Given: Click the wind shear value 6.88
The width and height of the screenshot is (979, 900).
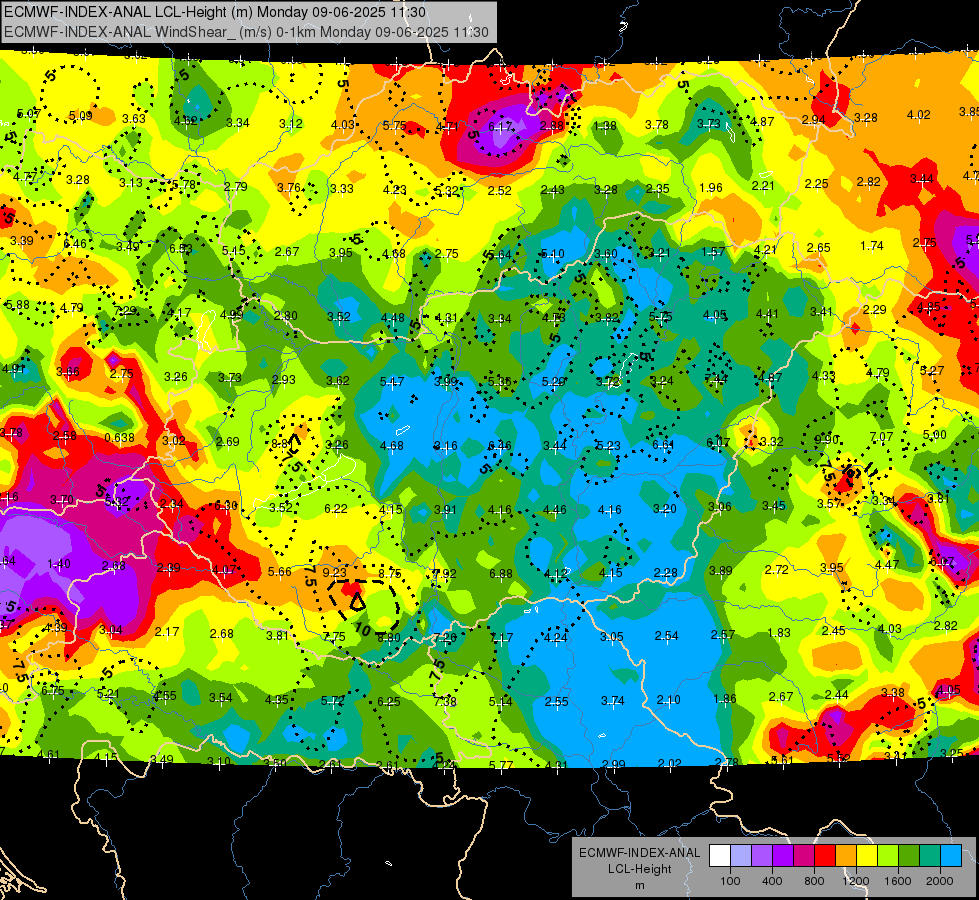Looking at the screenshot, I should [501, 573].
